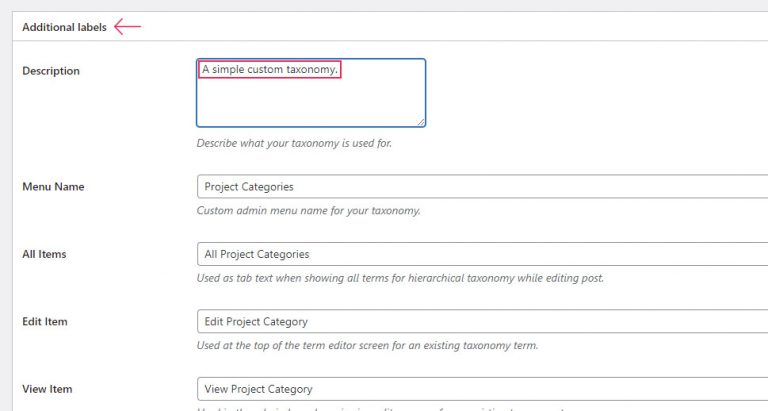Click the View Item label
This screenshot has width=768, height=411.
tap(47, 389)
